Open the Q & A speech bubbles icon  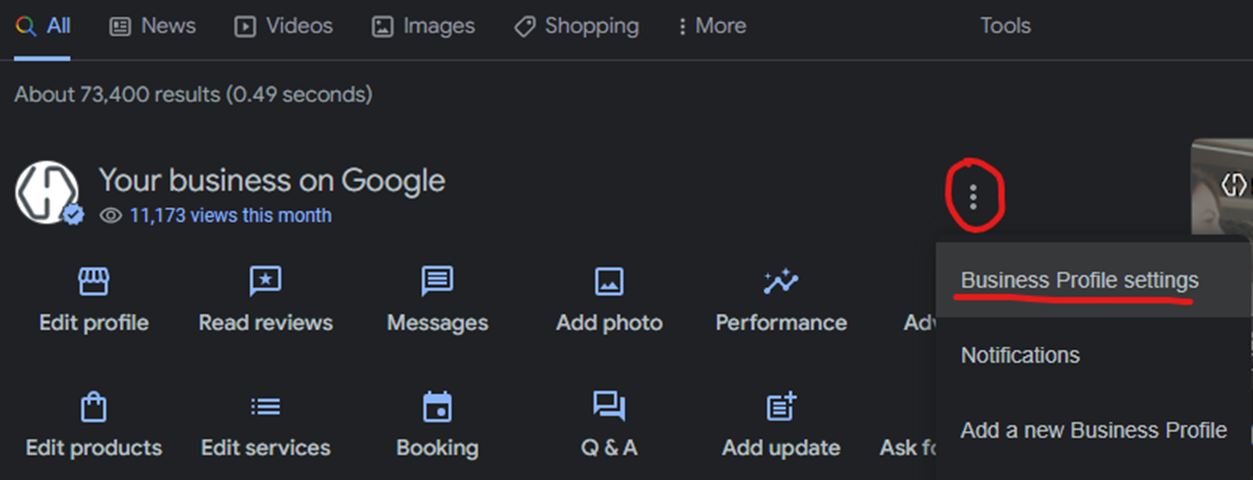(609, 406)
